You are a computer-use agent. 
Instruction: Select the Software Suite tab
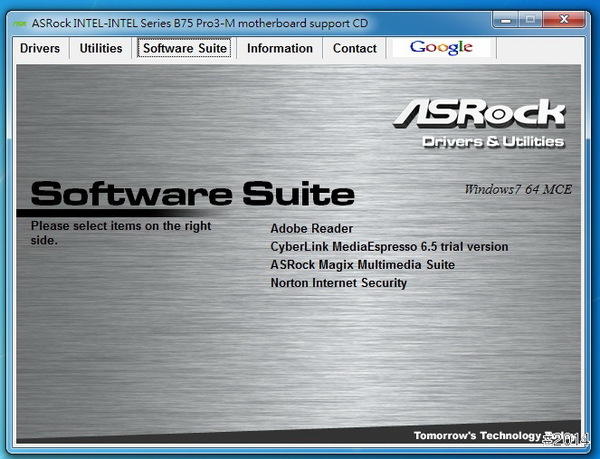tap(185, 48)
